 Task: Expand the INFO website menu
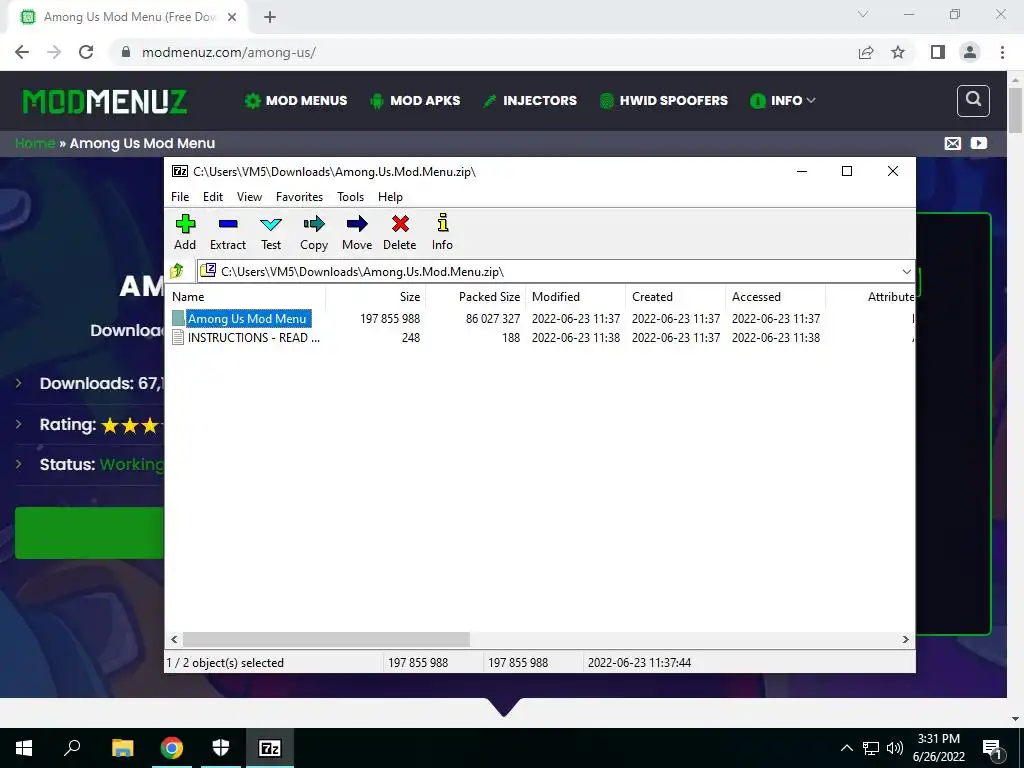(x=783, y=101)
